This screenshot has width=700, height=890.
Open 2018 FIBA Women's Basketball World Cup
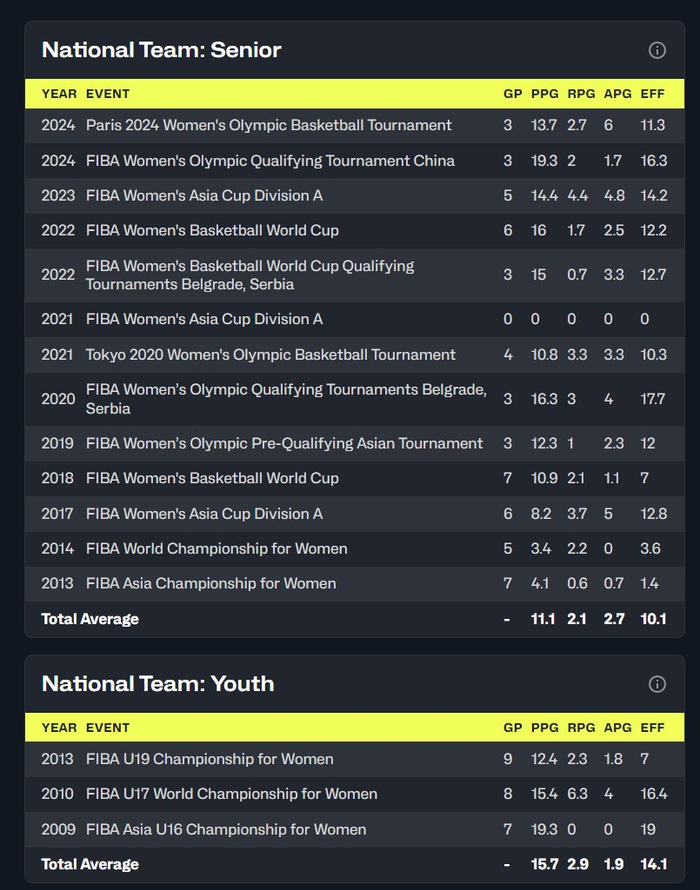click(212, 478)
